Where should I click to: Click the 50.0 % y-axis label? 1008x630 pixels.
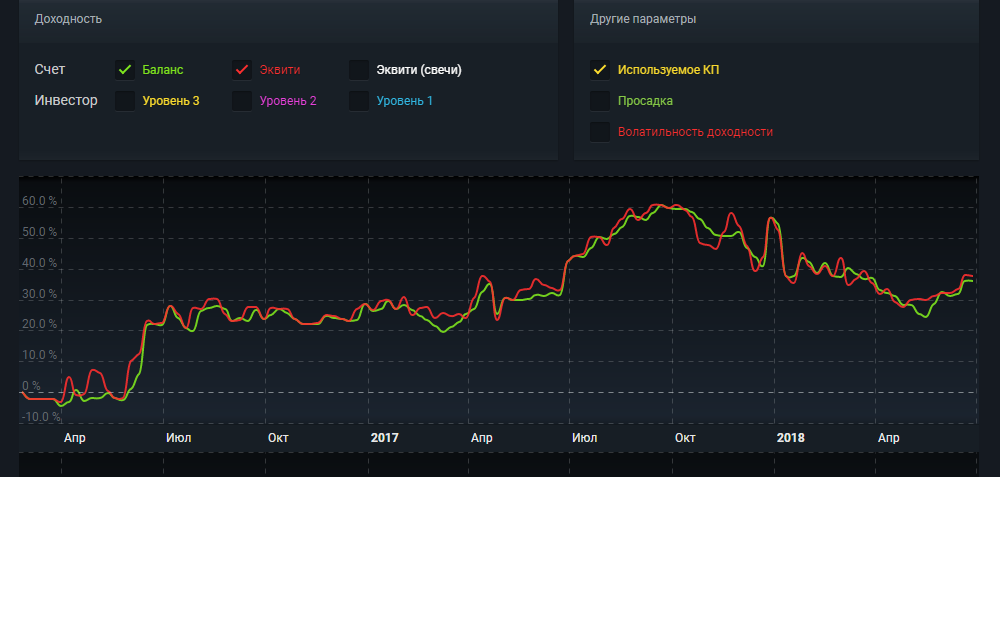click(40, 232)
